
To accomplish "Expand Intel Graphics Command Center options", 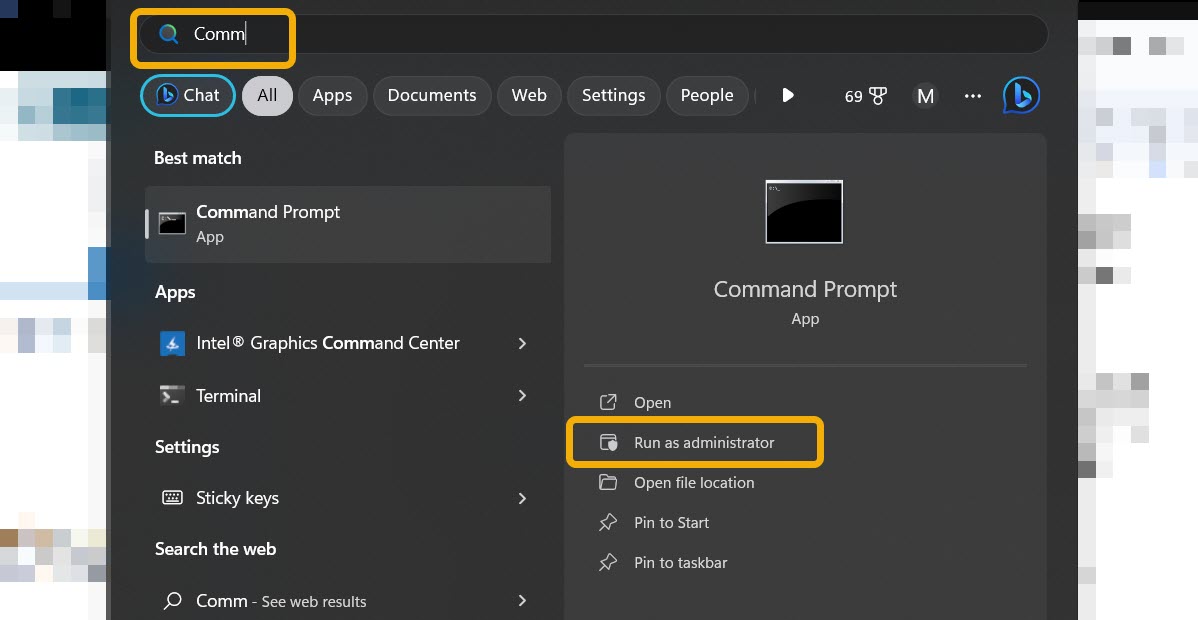I will click(x=521, y=343).
